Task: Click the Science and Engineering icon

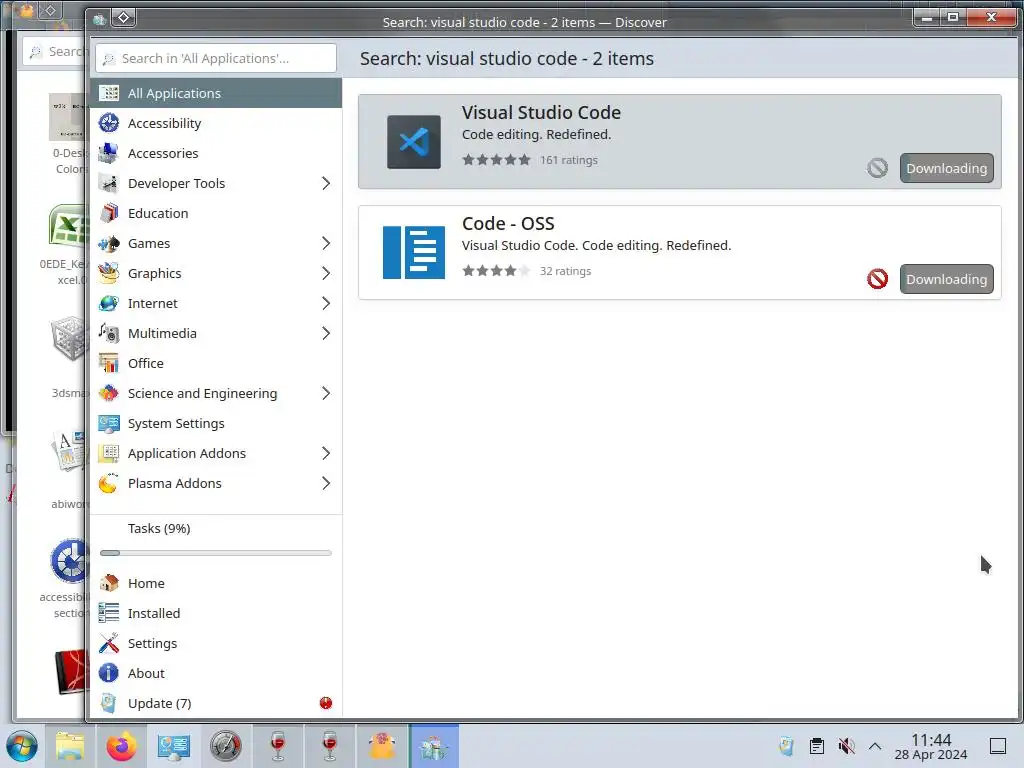Action: point(108,394)
